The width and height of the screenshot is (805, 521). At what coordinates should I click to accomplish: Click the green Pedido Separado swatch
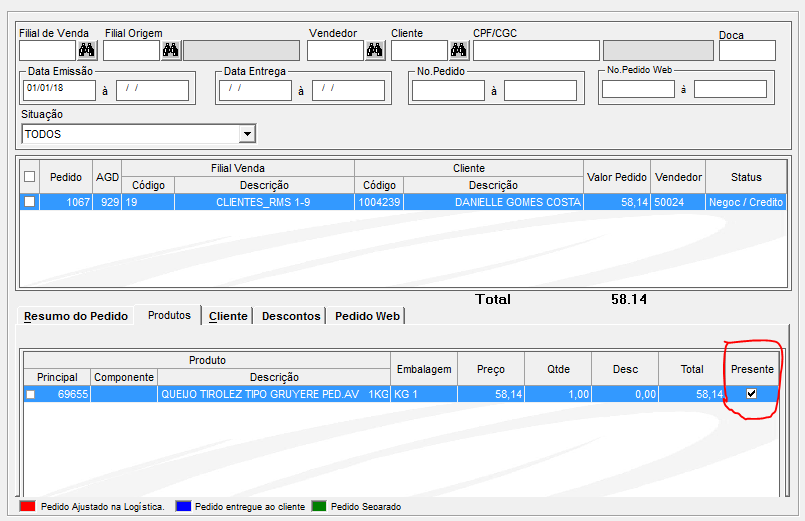(x=319, y=507)
